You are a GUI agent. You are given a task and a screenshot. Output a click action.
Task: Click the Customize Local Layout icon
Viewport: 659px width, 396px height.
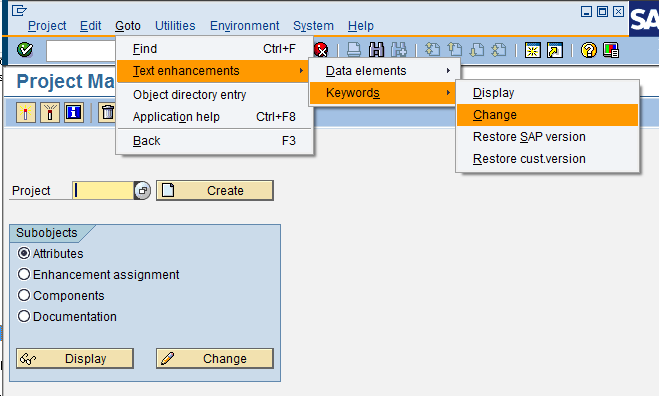[611, 50]
